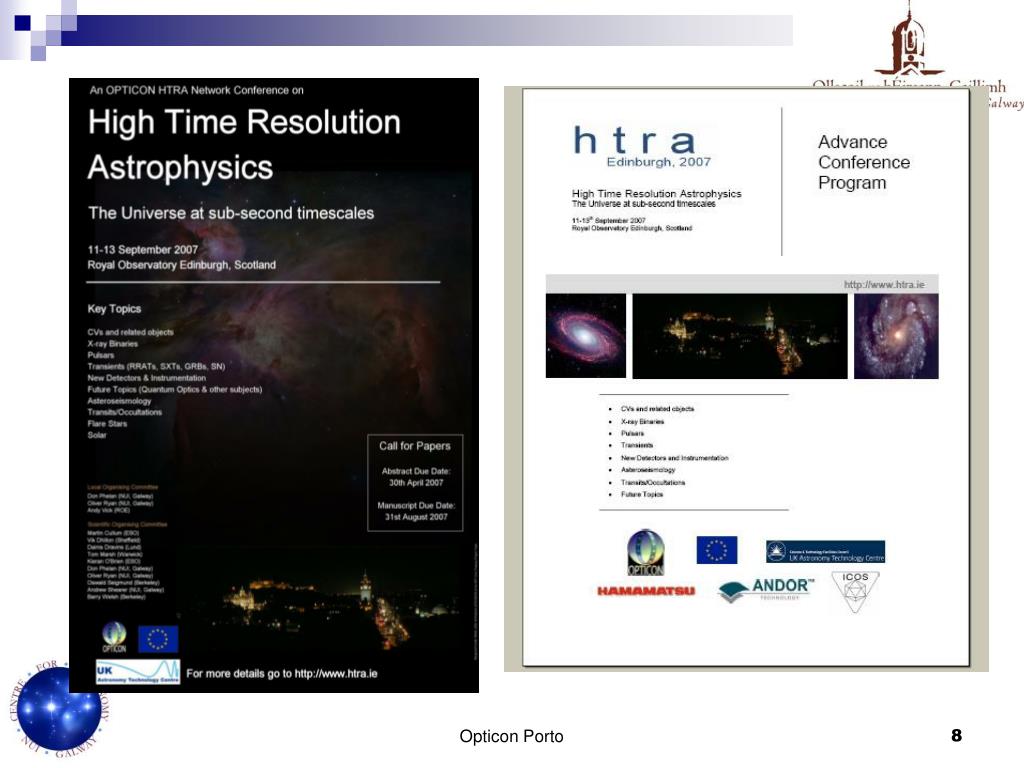Click the Centre for Astronomy NUI Galway logo

pyautogui.click(x=59, y=709)
